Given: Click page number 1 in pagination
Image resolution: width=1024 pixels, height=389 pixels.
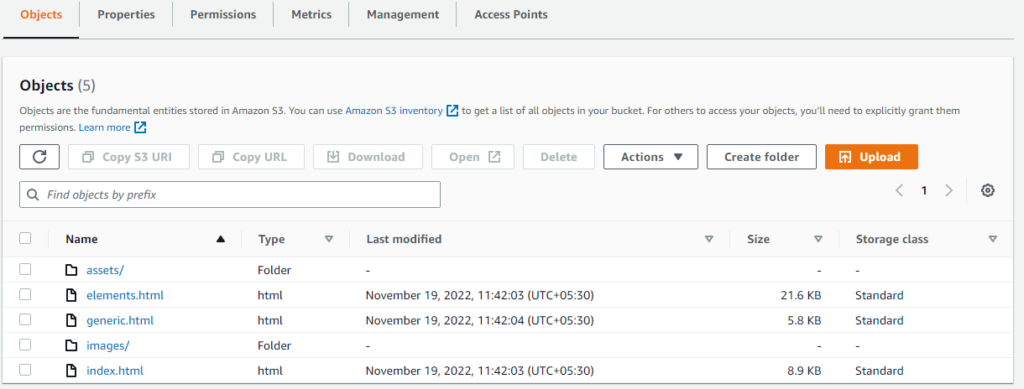Looking at the screenshot, I should click(x=924, y=191).
